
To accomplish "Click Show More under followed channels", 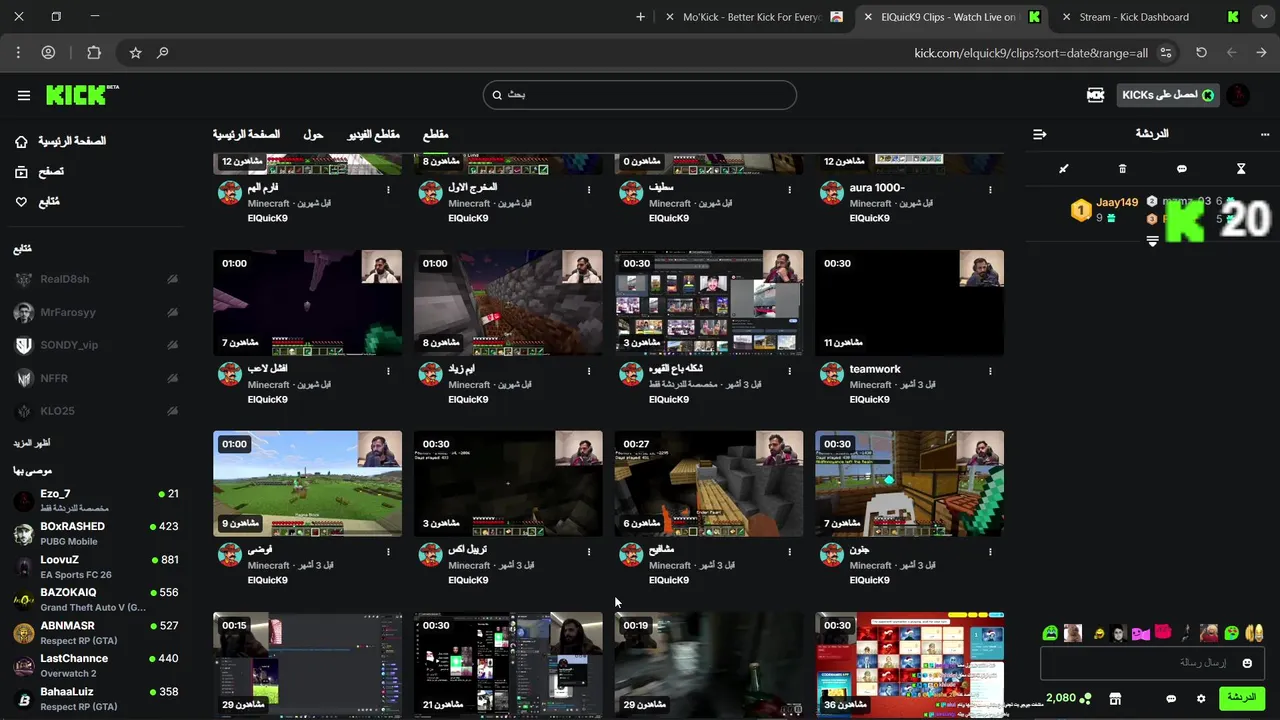I will [x=31, y=443].
